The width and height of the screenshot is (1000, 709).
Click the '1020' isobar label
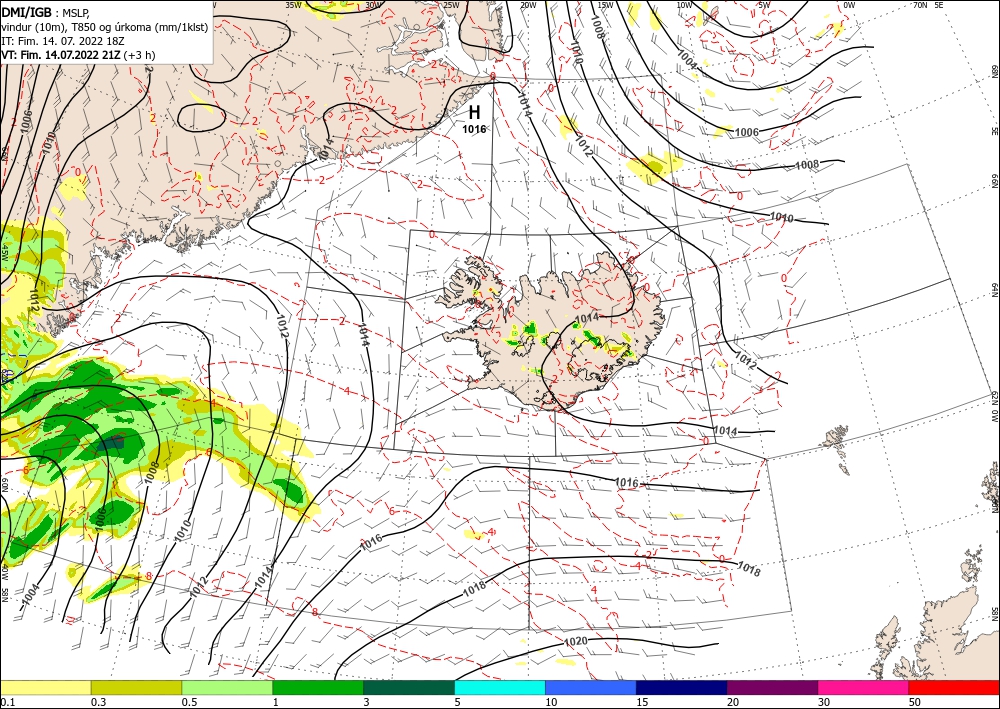576,640
